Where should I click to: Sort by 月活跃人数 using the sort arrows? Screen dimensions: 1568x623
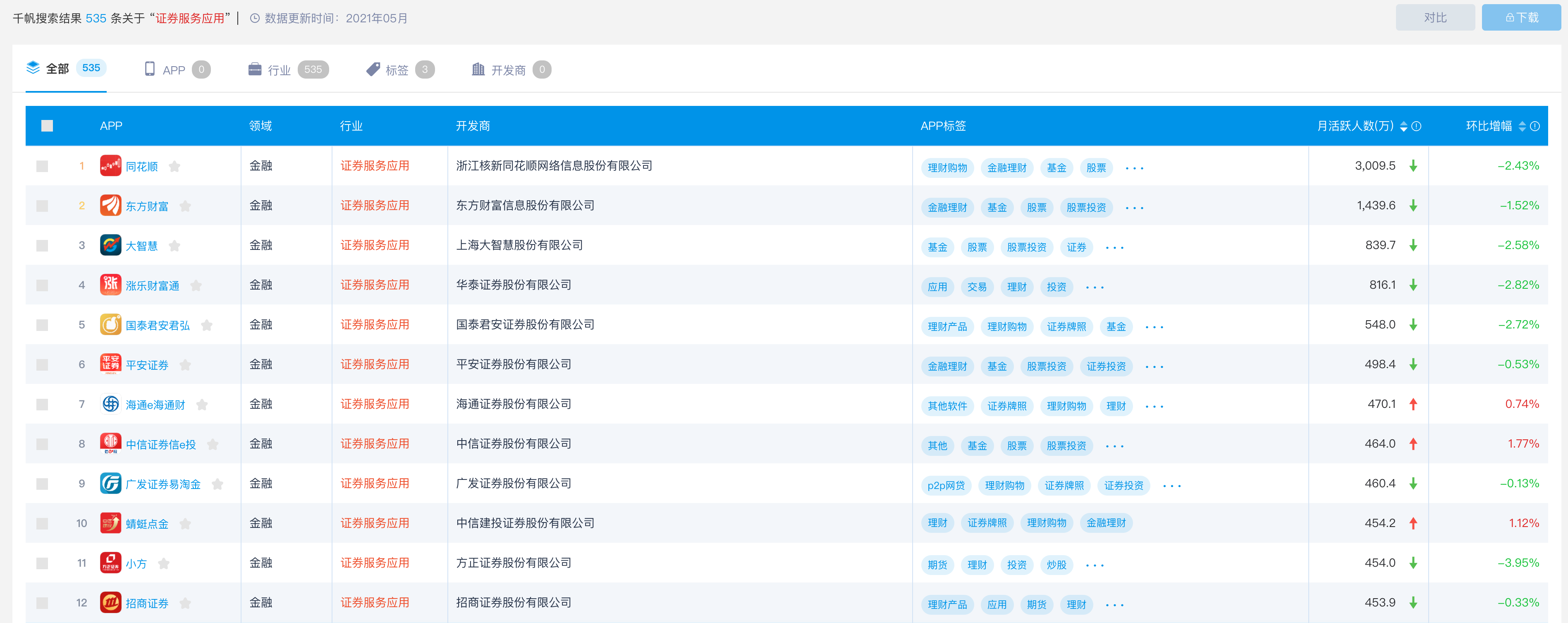1404,126
